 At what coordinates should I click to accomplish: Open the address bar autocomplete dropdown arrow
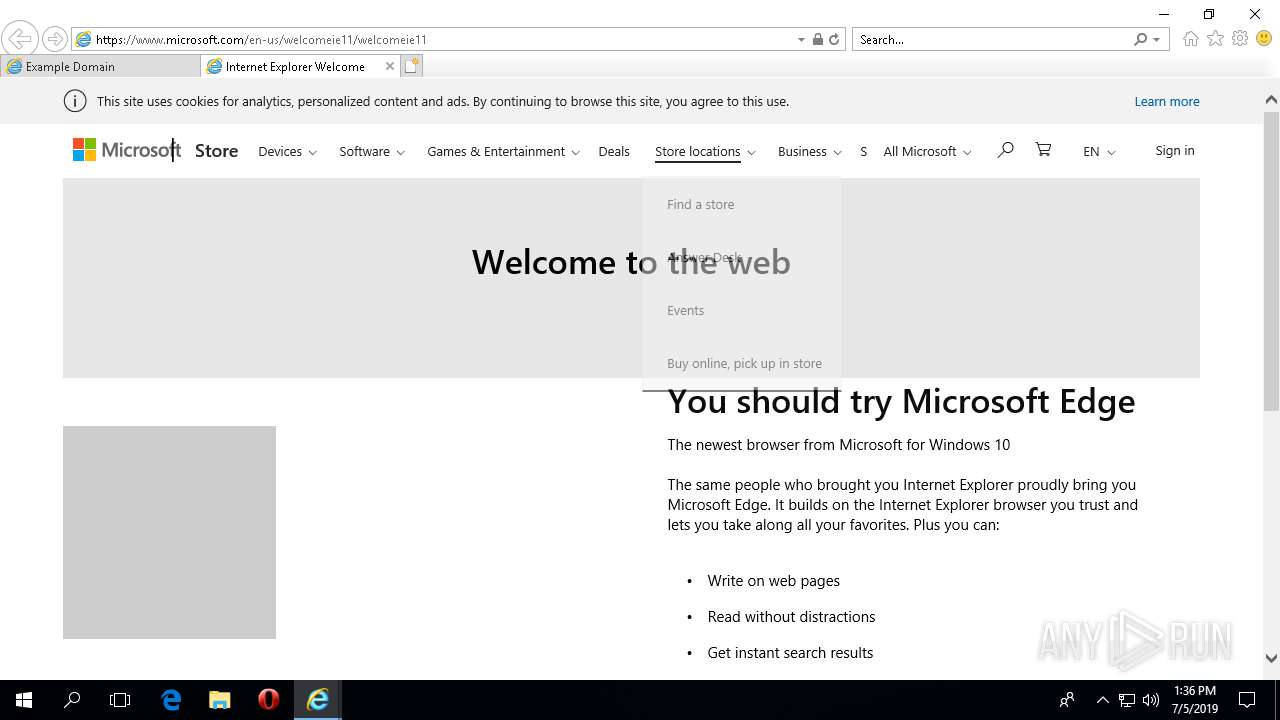pyautogui.click(x=801, y=40)
